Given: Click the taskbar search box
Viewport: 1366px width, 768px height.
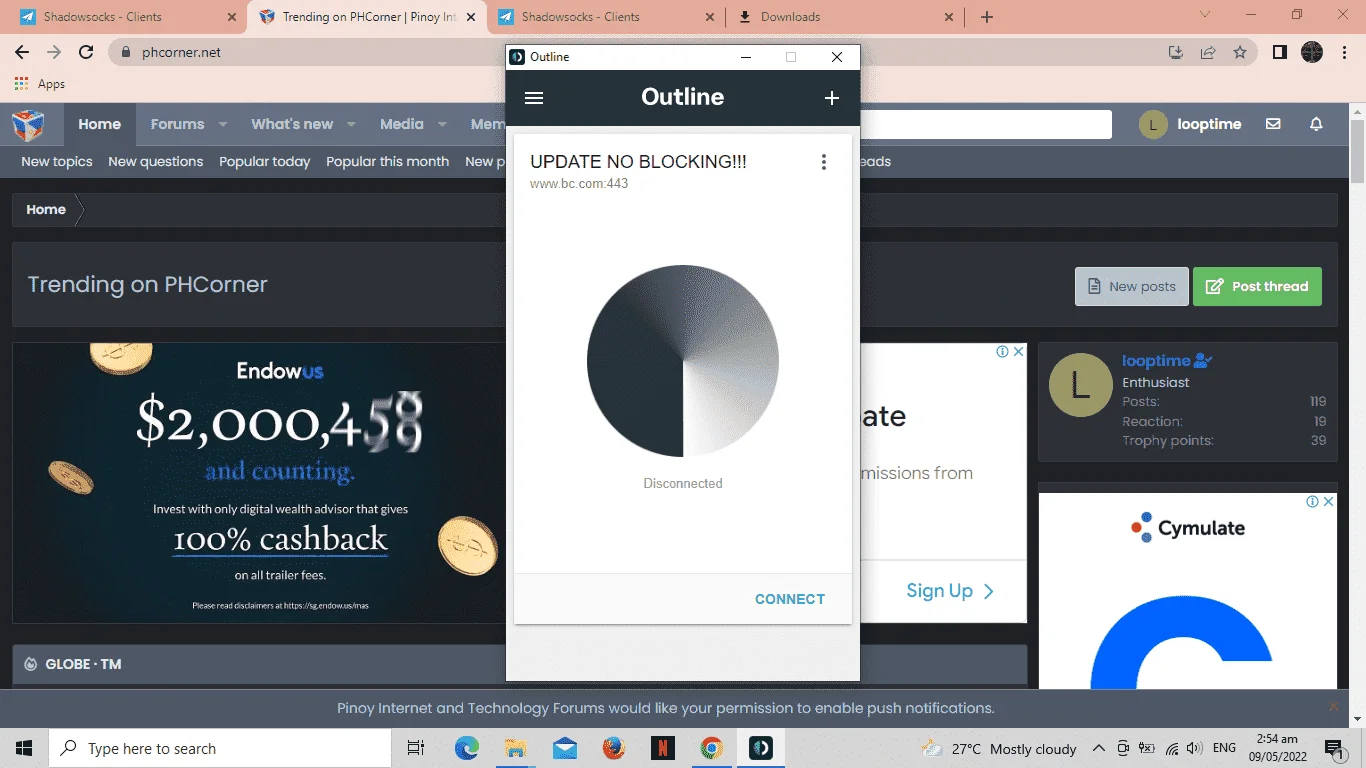Looking at the screenshot, I should [220, 748].
